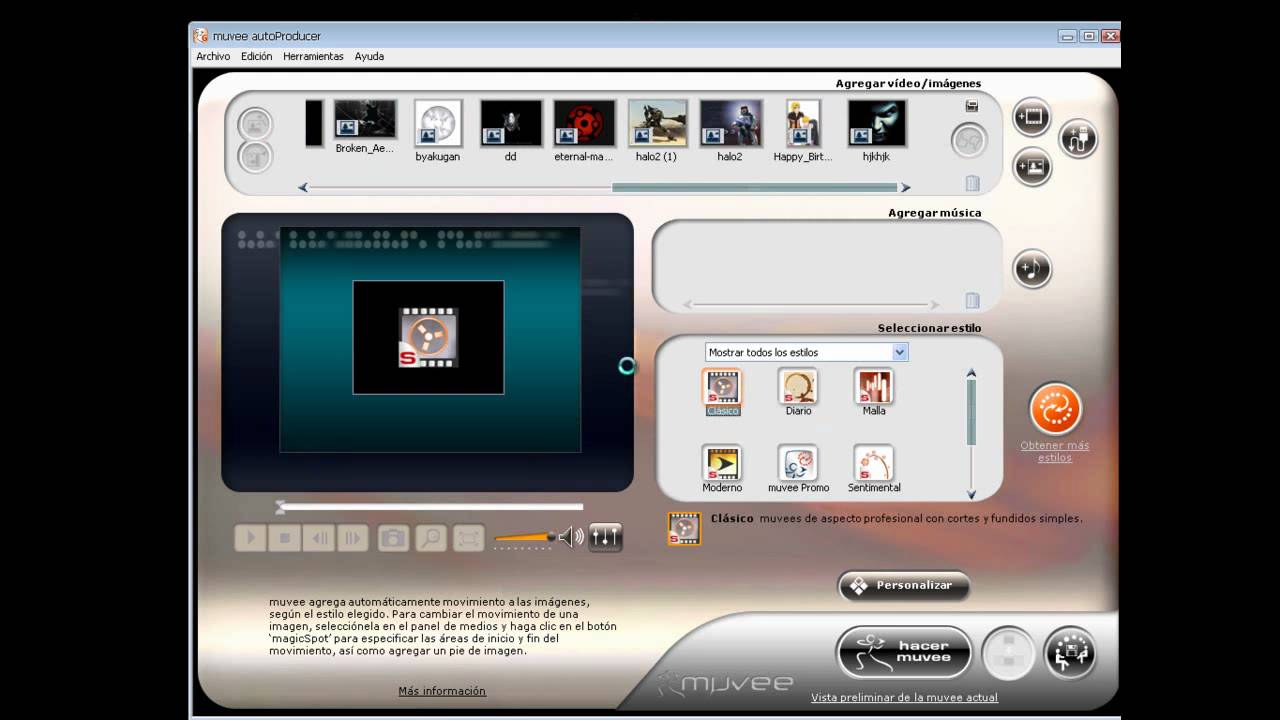Click the capture from device button
Screen dimensions: 1280x720
pos(1078,139)
